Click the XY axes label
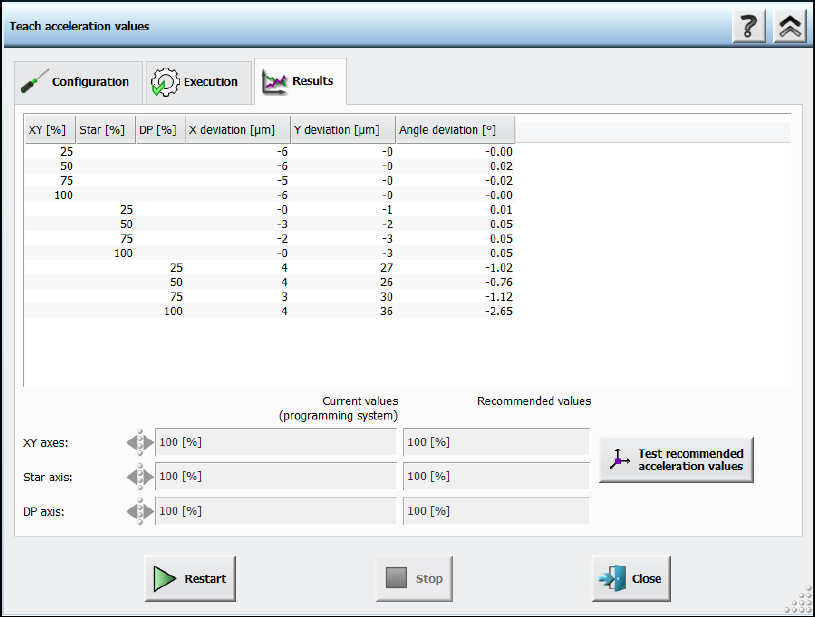The image size is (815, 617). (x=46, y=443)
